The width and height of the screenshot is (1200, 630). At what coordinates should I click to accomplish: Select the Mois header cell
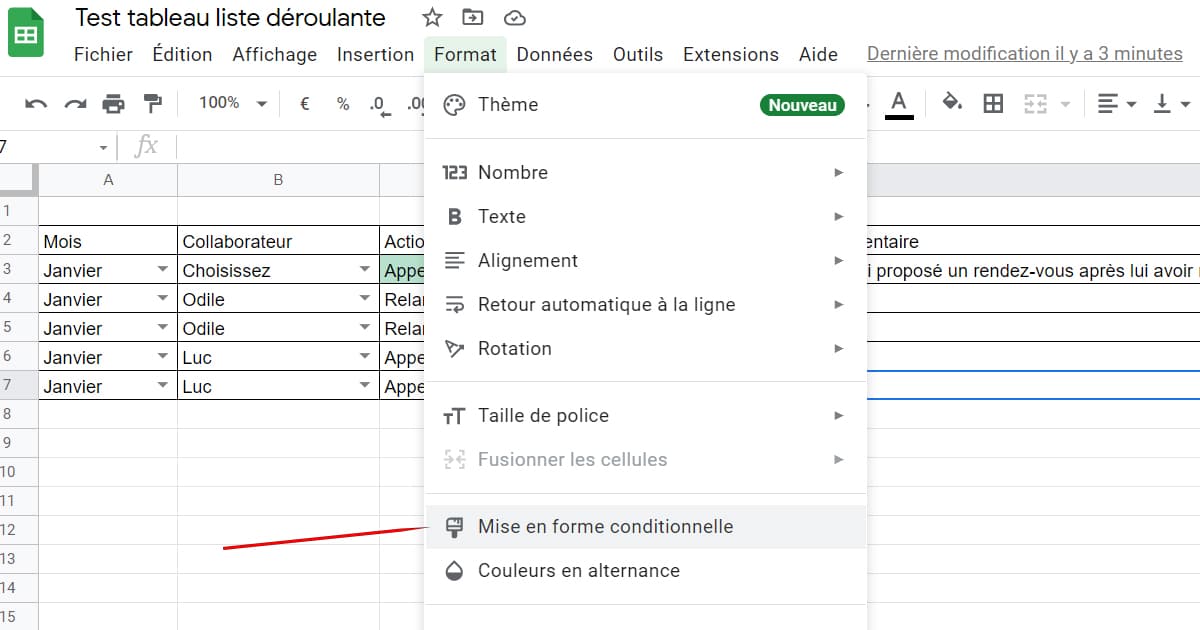(108, 241)
